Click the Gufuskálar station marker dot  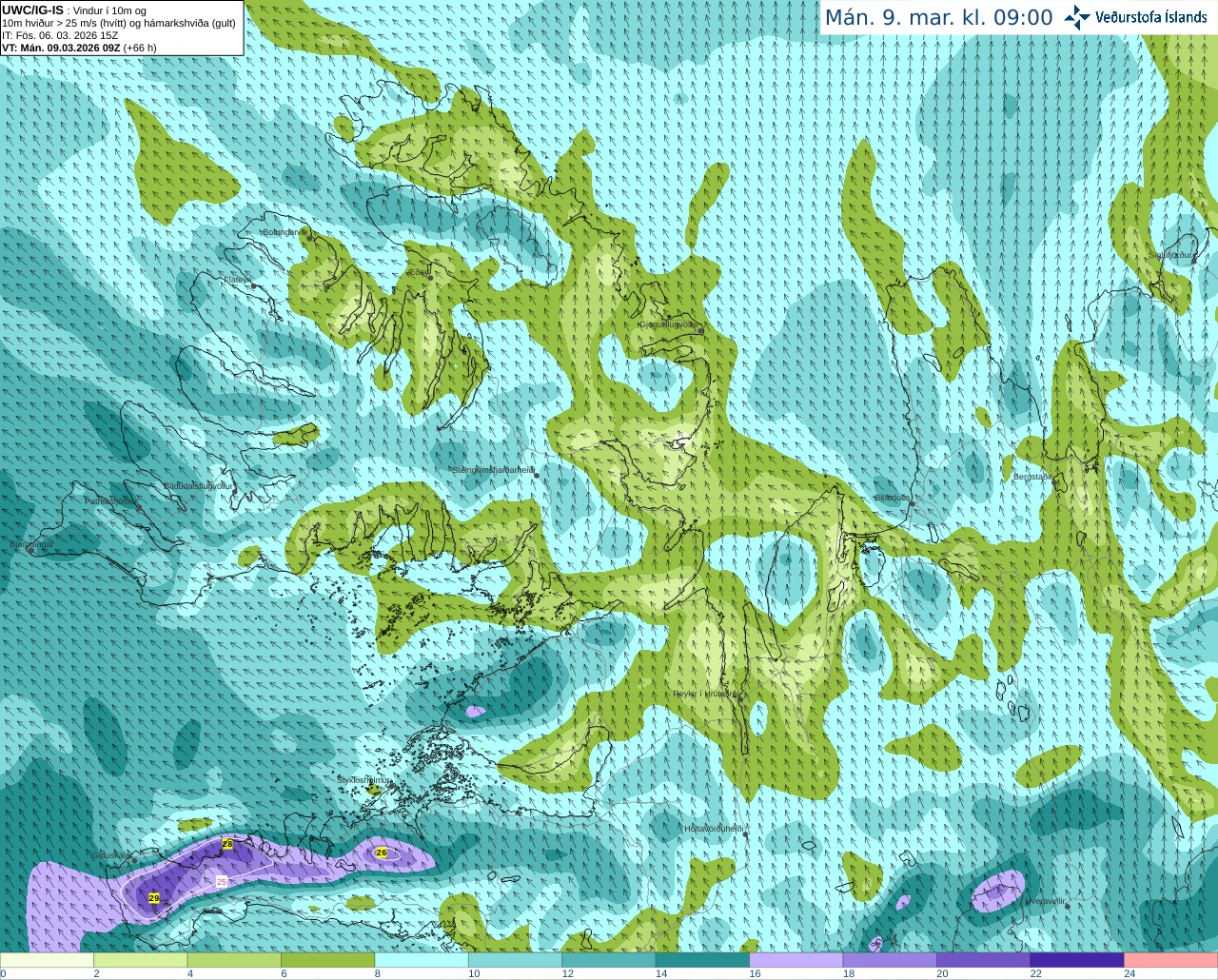(x=134, y=861)
